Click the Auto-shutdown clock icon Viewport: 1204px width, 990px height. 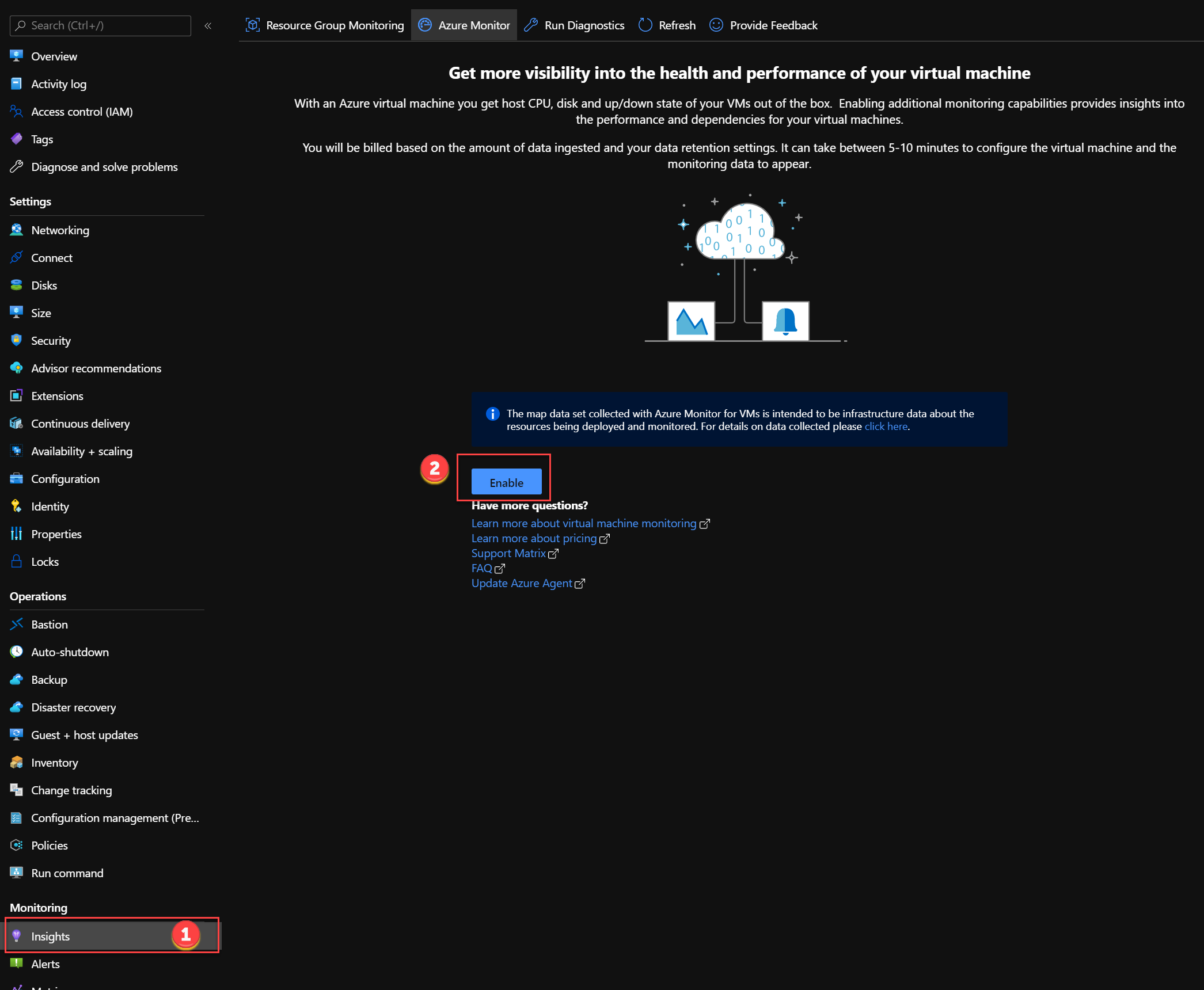[x=17, y=652]
